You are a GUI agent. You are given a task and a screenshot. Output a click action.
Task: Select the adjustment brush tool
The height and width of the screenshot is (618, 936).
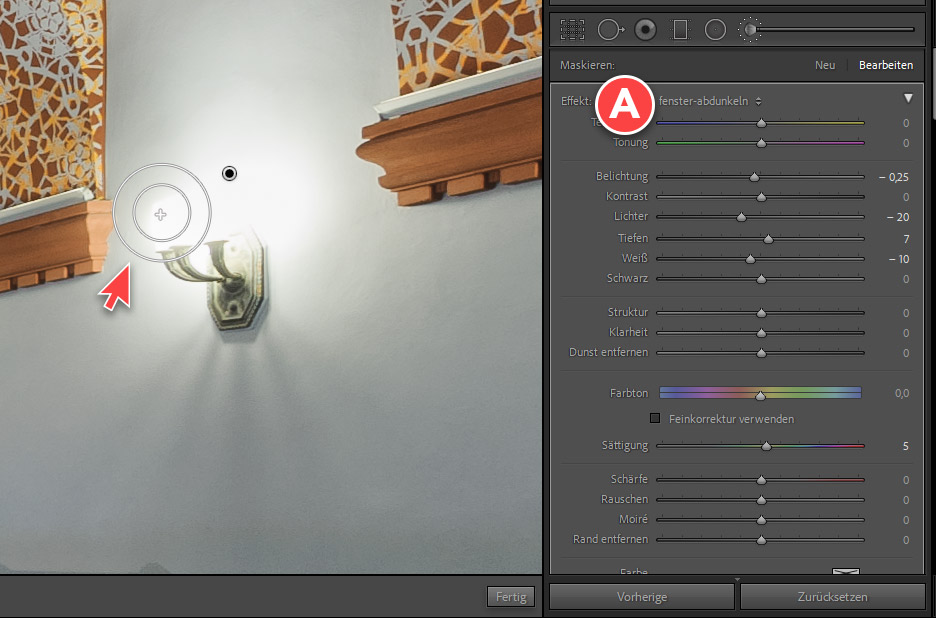coord(750,30)
